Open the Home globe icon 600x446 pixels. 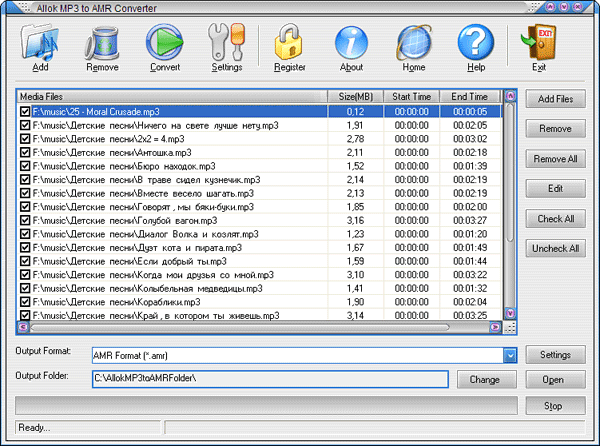pyautogui.click(x=414, y=43)
